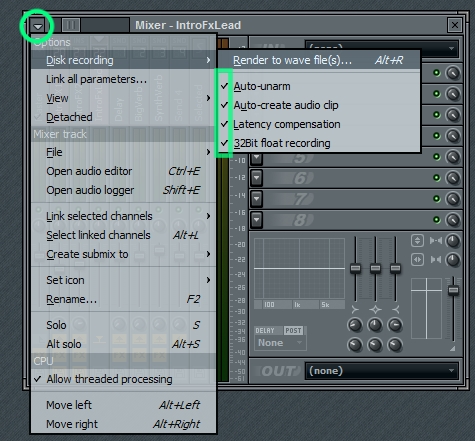
Task: Open the OUT routing (none) dropdown
Action: click(382, 371)
